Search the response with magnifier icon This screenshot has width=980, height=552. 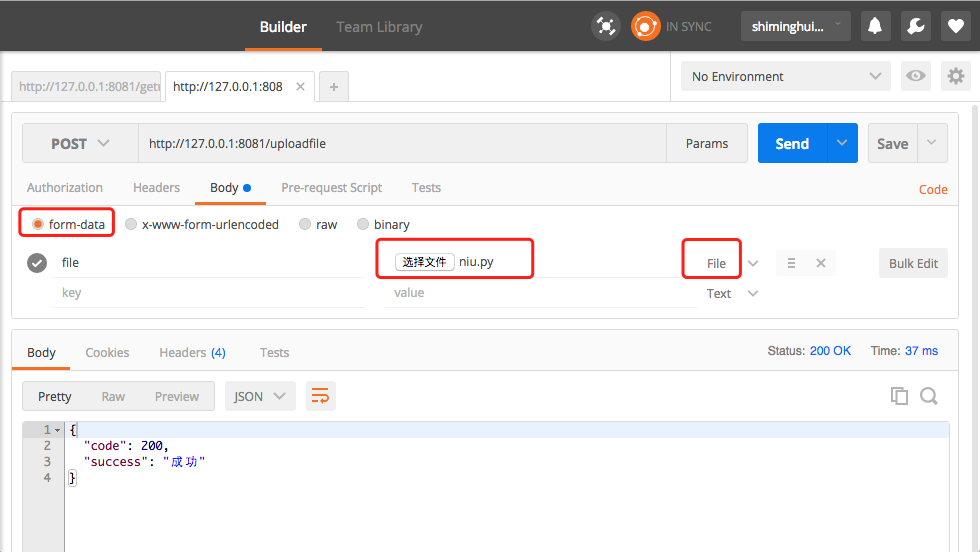[x=929, y=396]
